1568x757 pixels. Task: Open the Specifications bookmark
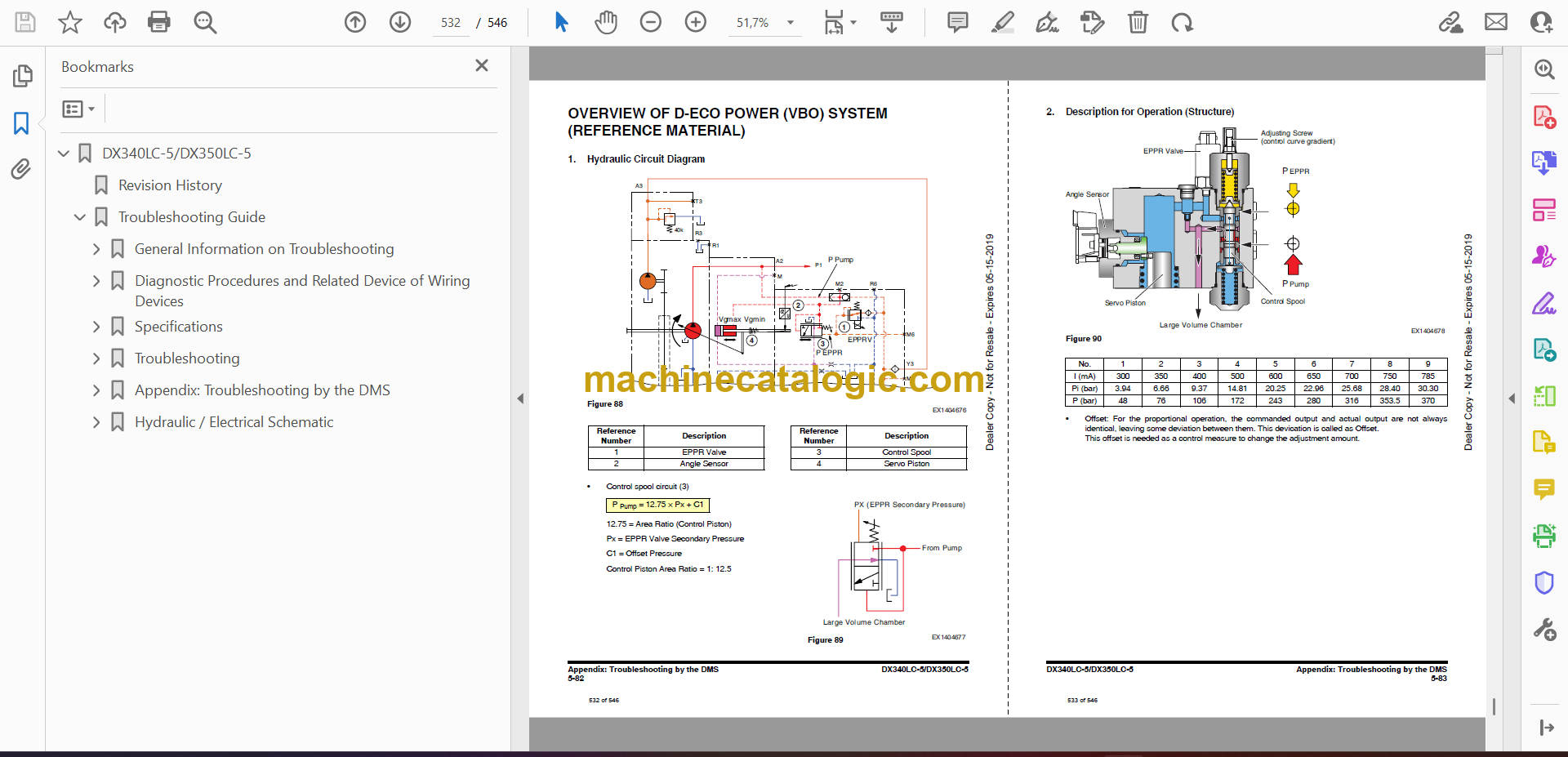(x=179, y=327)
